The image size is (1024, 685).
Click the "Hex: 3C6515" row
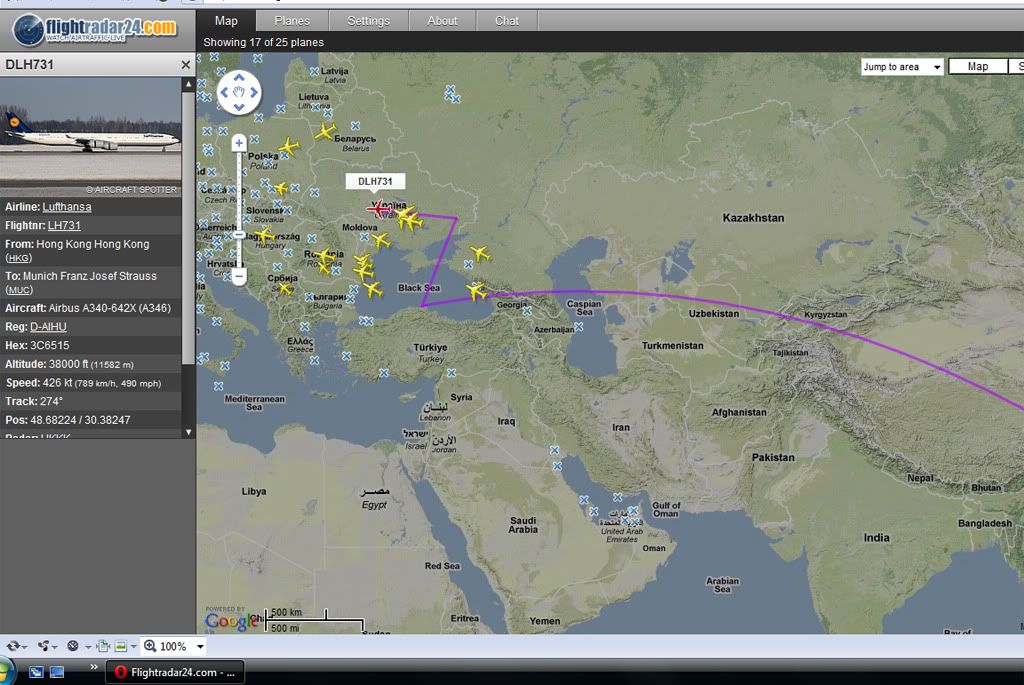click(x=91, y=345)
